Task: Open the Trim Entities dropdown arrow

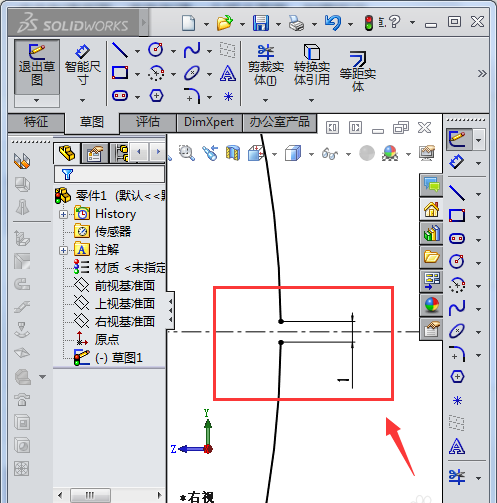Action: coord(266,100)
